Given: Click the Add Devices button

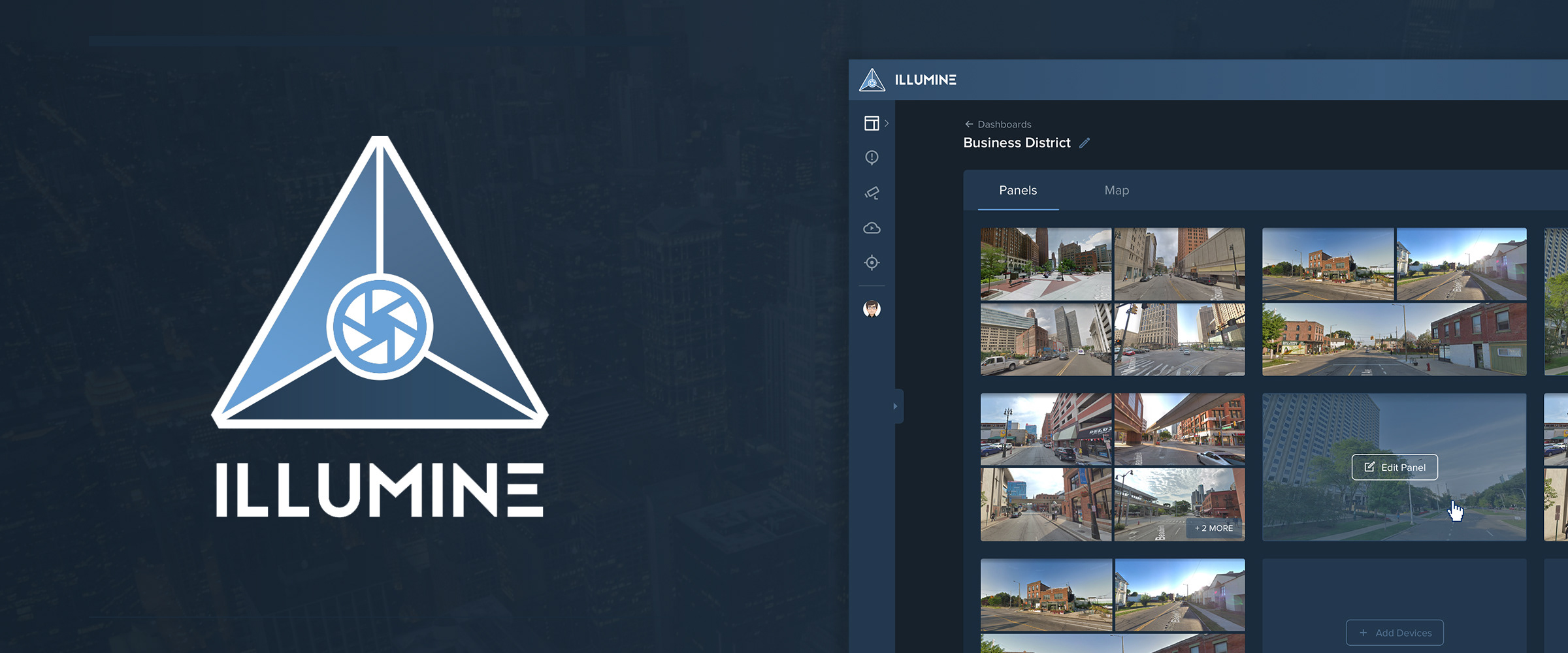Looking at the screenshot, I should pos(1394,632).
